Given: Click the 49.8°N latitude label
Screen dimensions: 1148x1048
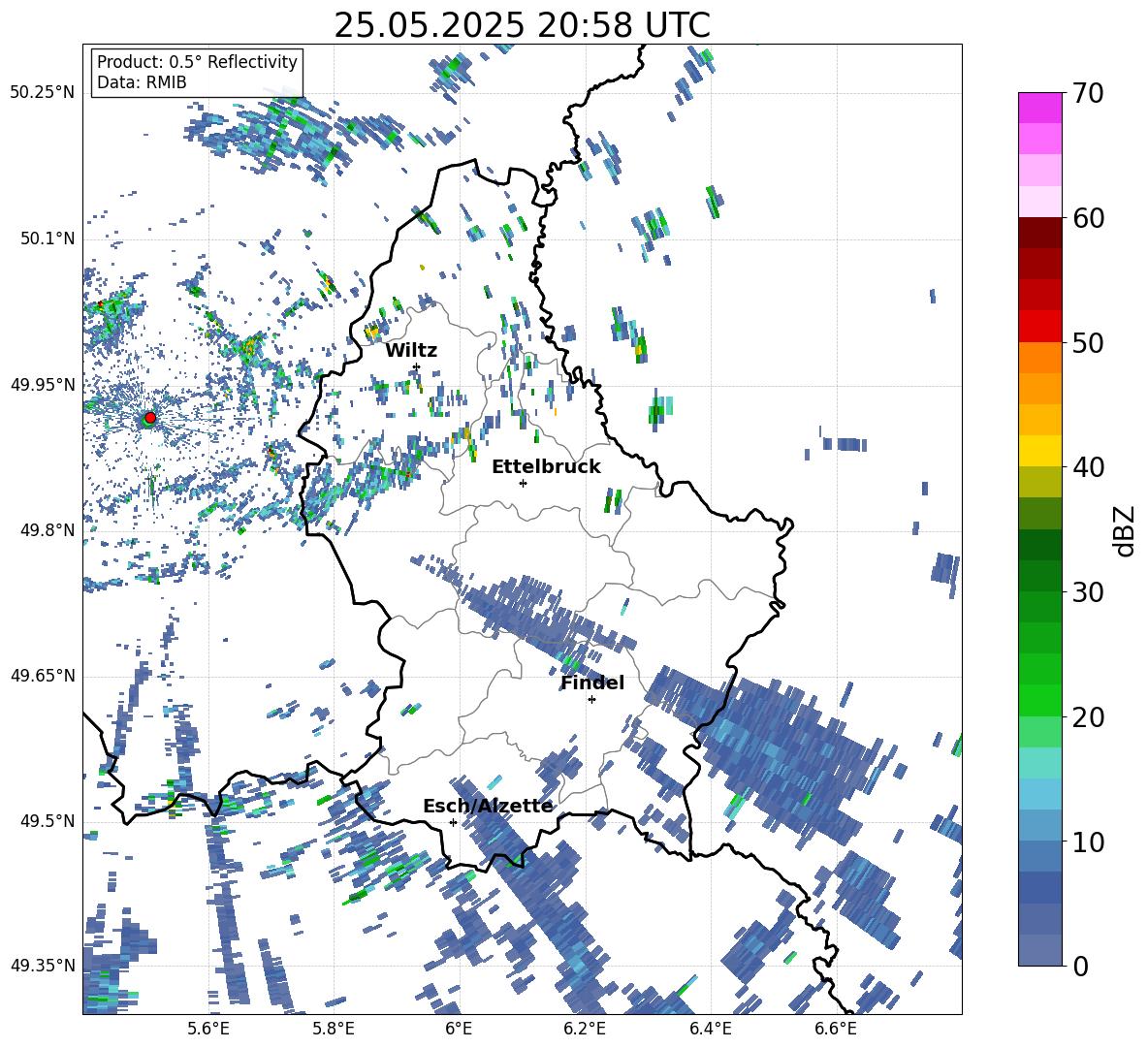Looking at the screenshot, I should click(x=47, y=530).
